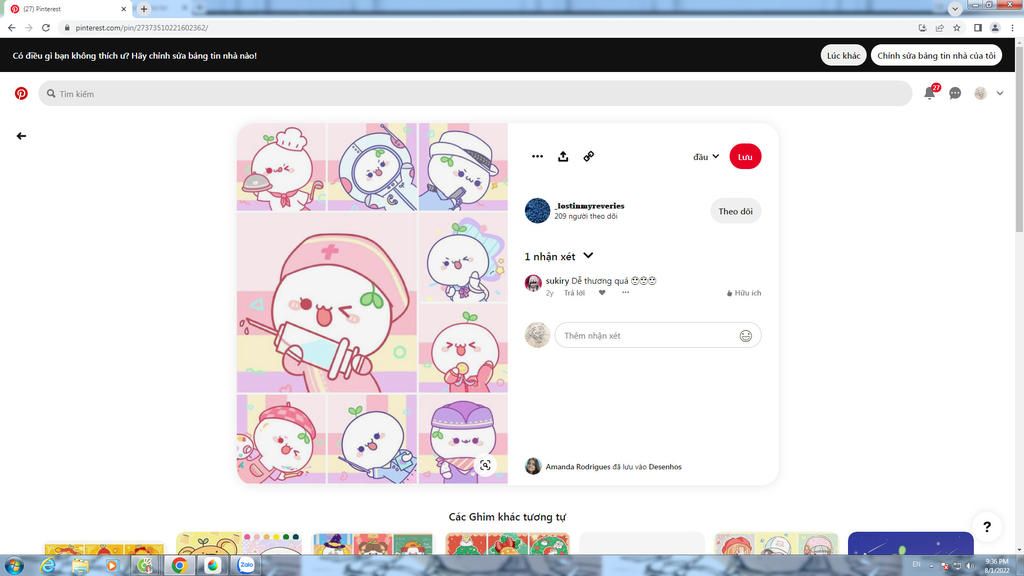The image size is (1024, 576).
Task: Open your profile avatar in header
Action: [980, 93]
